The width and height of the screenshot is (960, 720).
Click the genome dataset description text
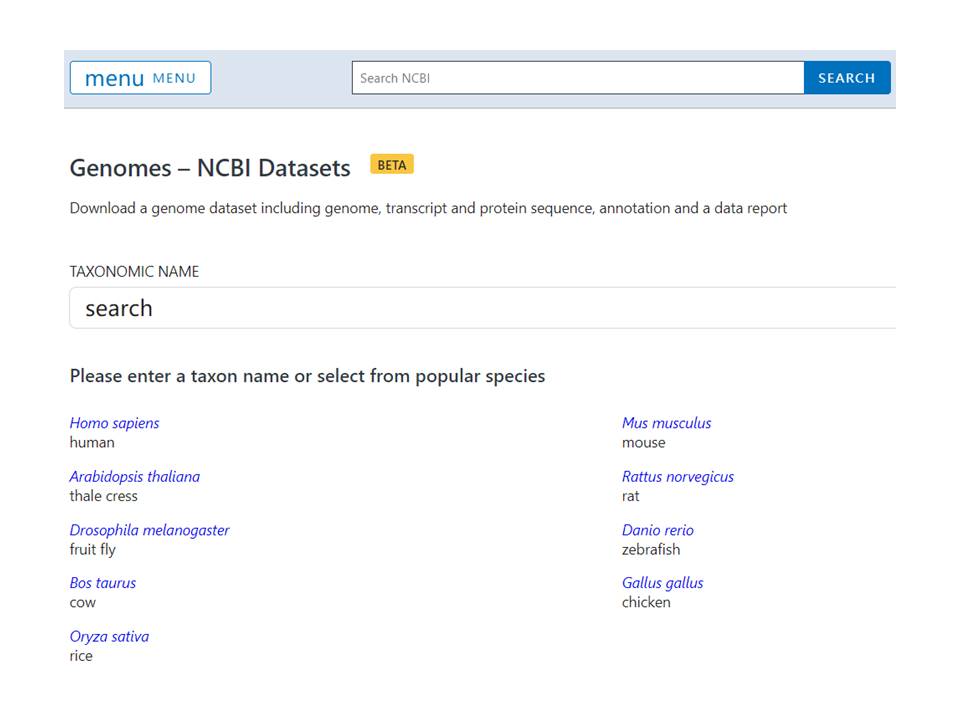[428, 209]
